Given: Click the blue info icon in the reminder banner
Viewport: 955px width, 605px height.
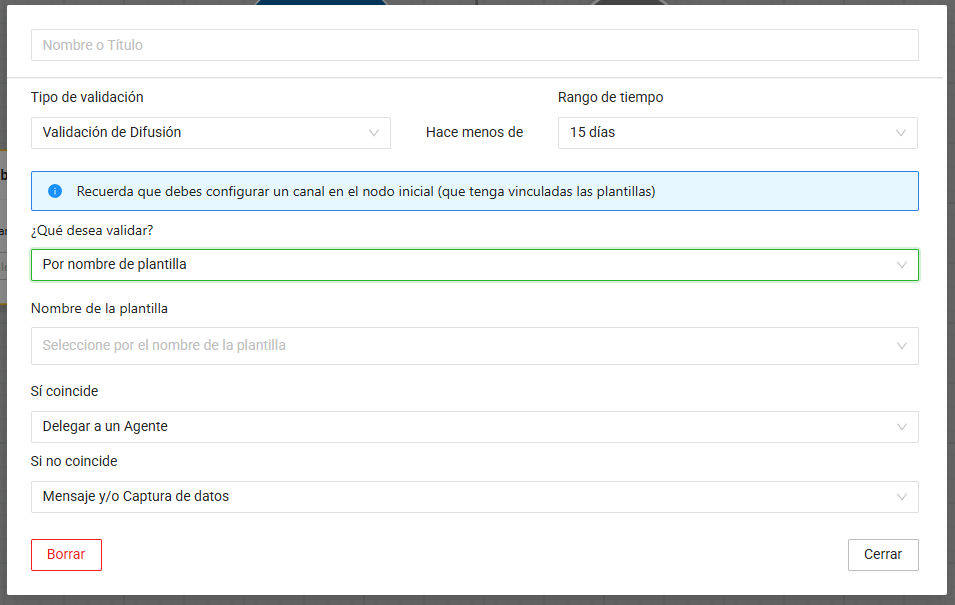Looking at the screenshot, I should pos(55,191).
